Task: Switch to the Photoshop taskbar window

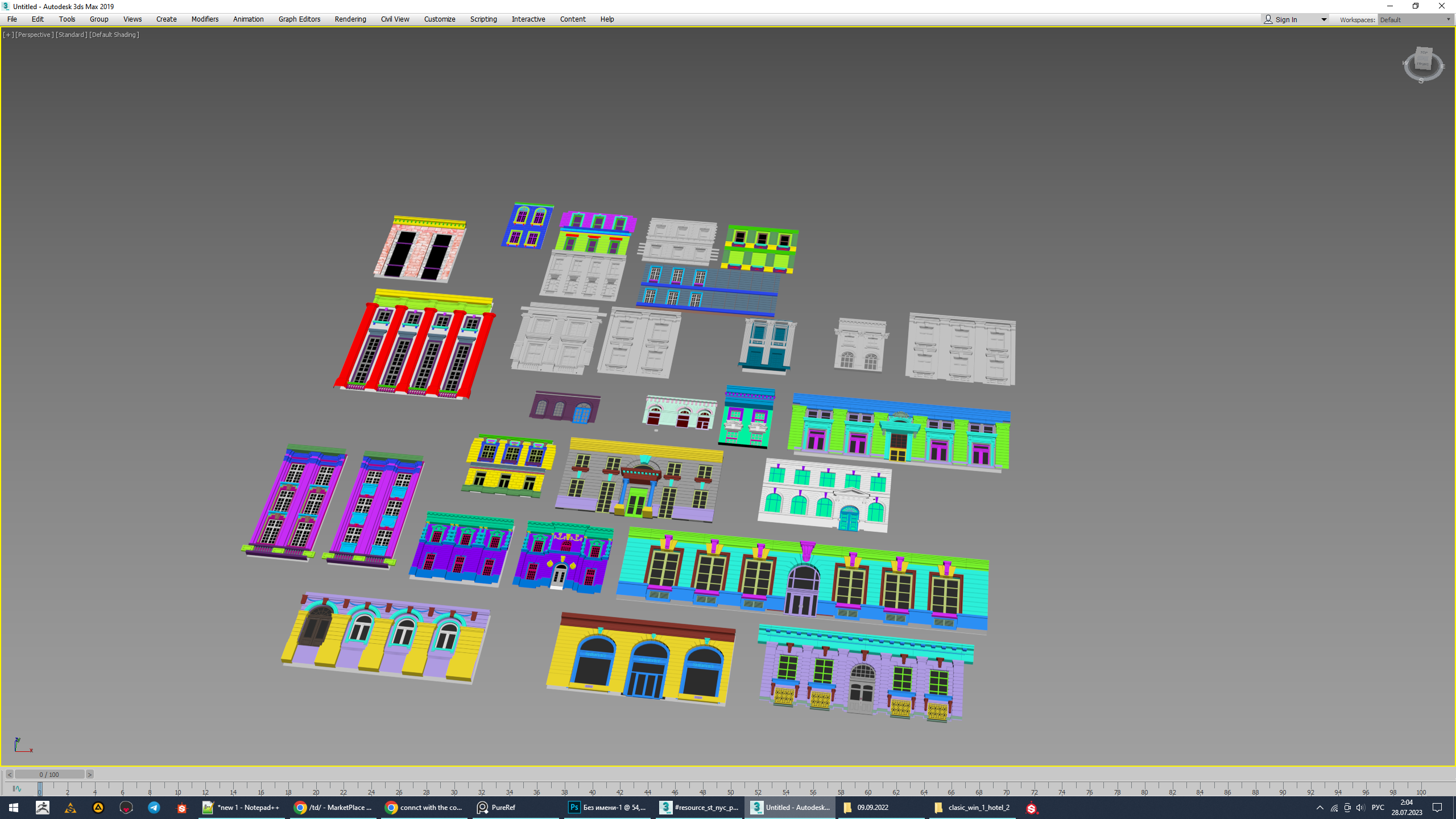Action: (x=607, y=808)
